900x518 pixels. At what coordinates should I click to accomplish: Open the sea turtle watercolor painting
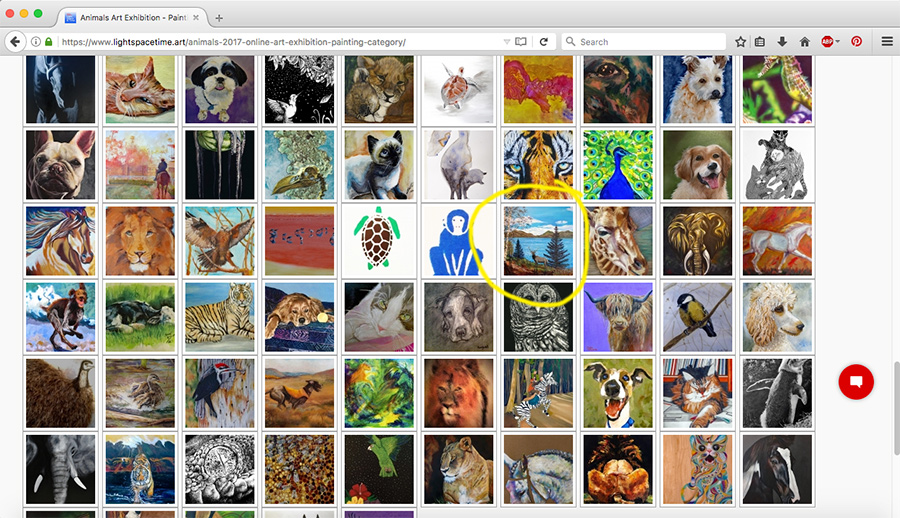point(458,89)
